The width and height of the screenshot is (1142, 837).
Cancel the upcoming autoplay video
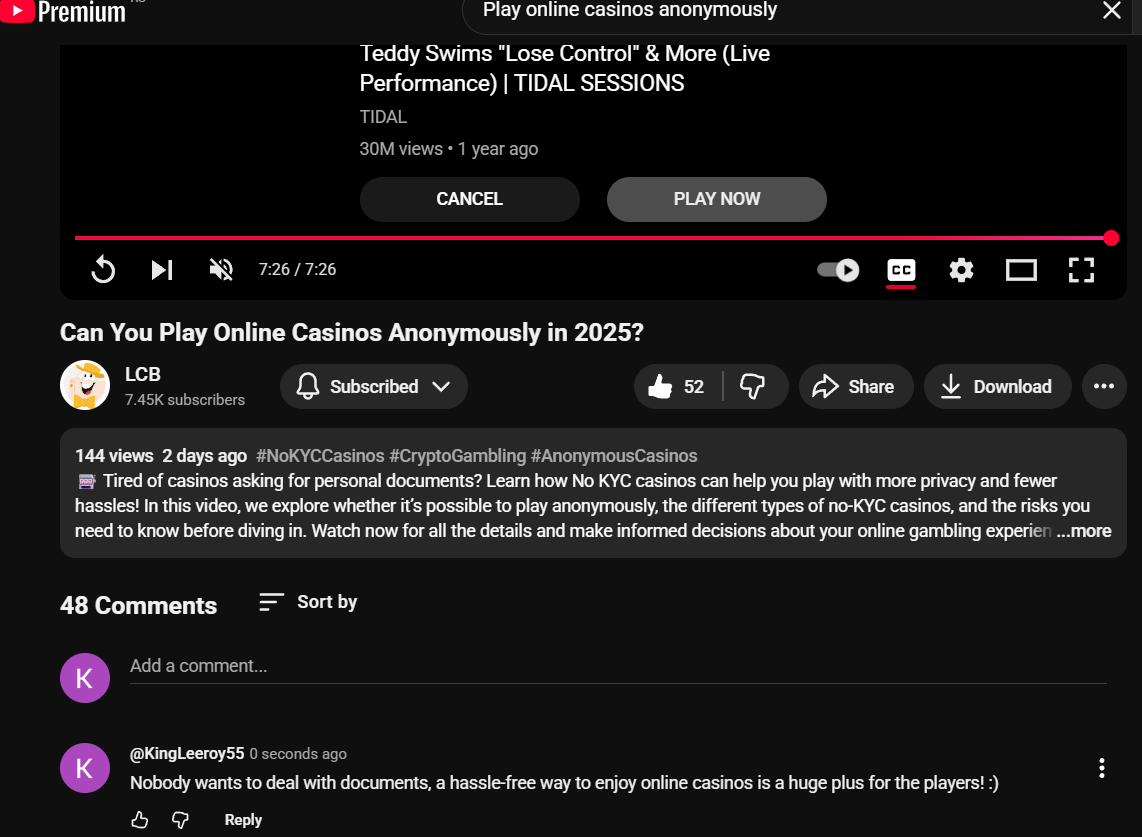point(469,199)
